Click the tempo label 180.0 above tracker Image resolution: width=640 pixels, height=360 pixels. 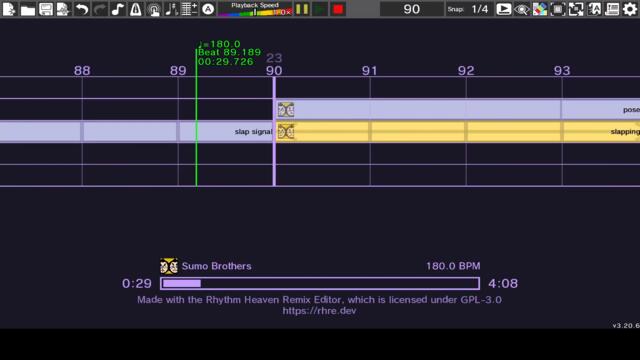pos(220,44)
